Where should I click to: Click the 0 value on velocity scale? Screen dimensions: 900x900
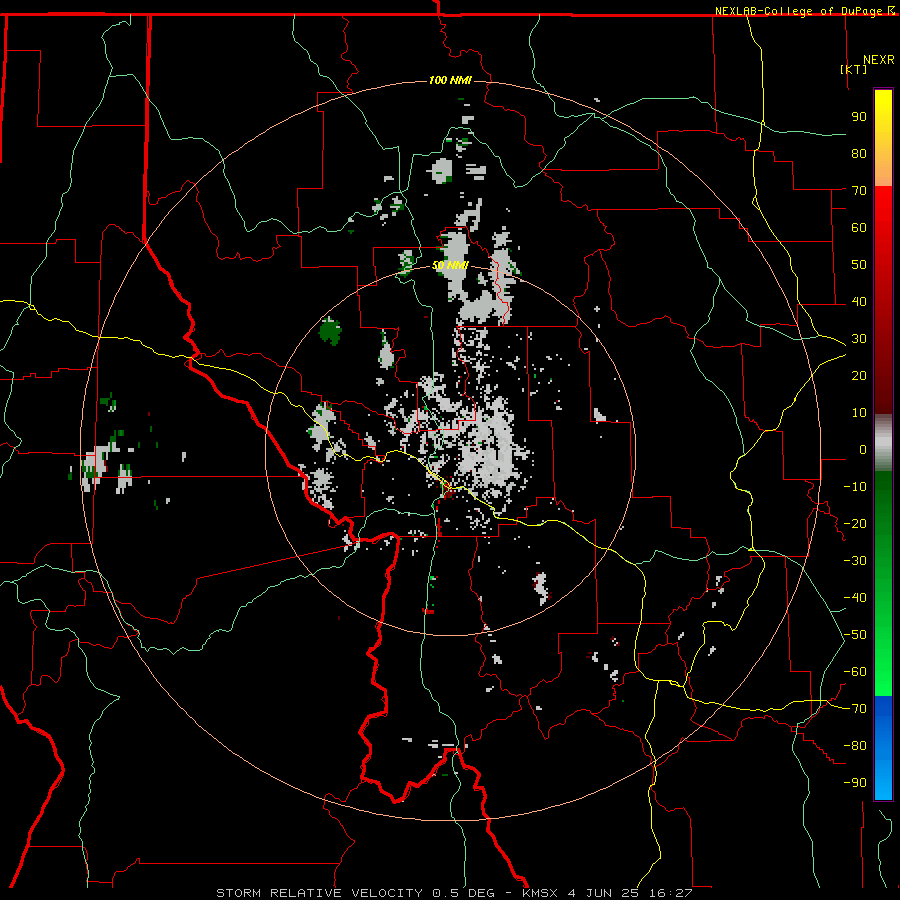click(863, 450)
